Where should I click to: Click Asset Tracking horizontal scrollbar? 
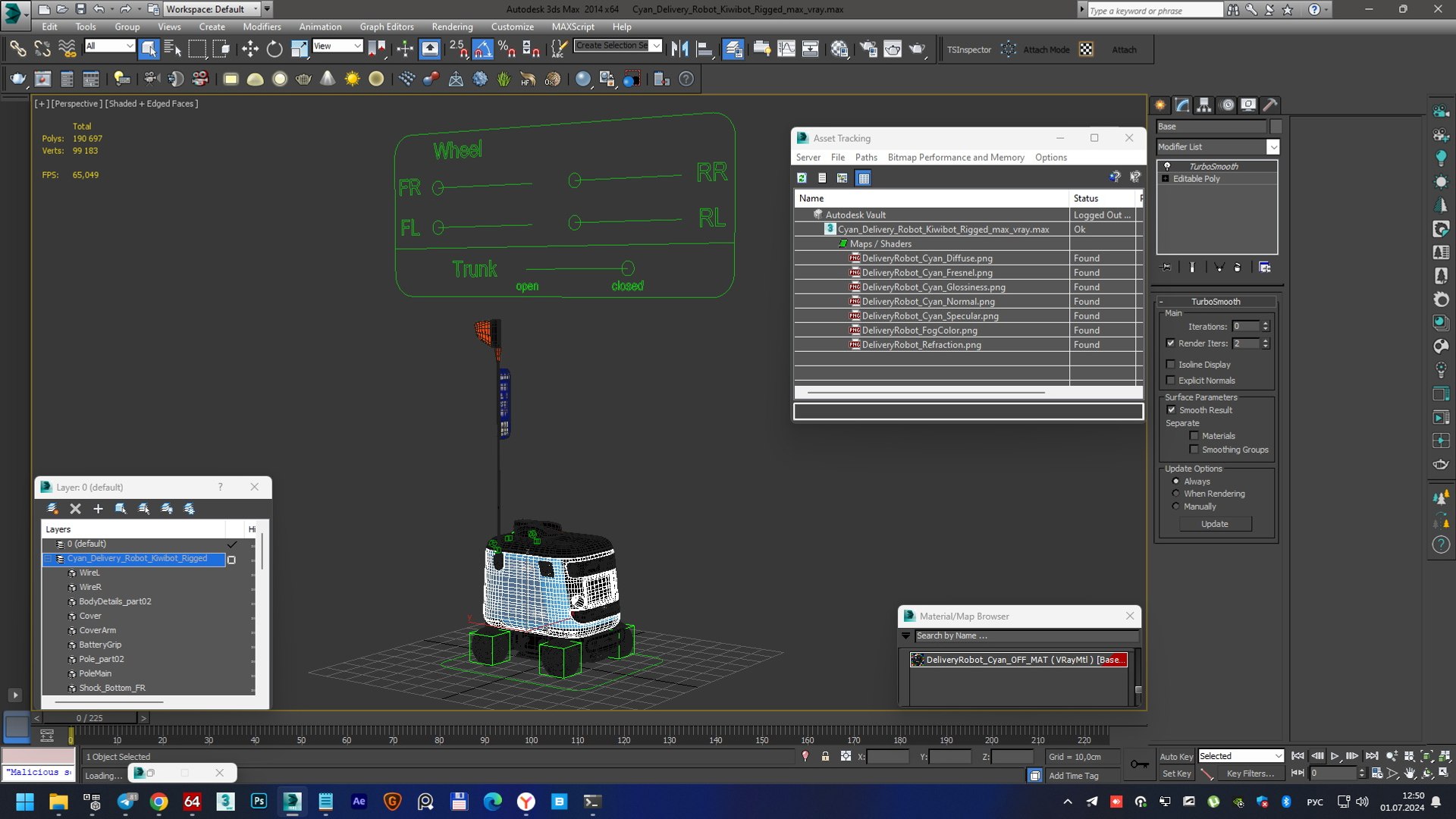pyautogui.click(x=926, y=393)
